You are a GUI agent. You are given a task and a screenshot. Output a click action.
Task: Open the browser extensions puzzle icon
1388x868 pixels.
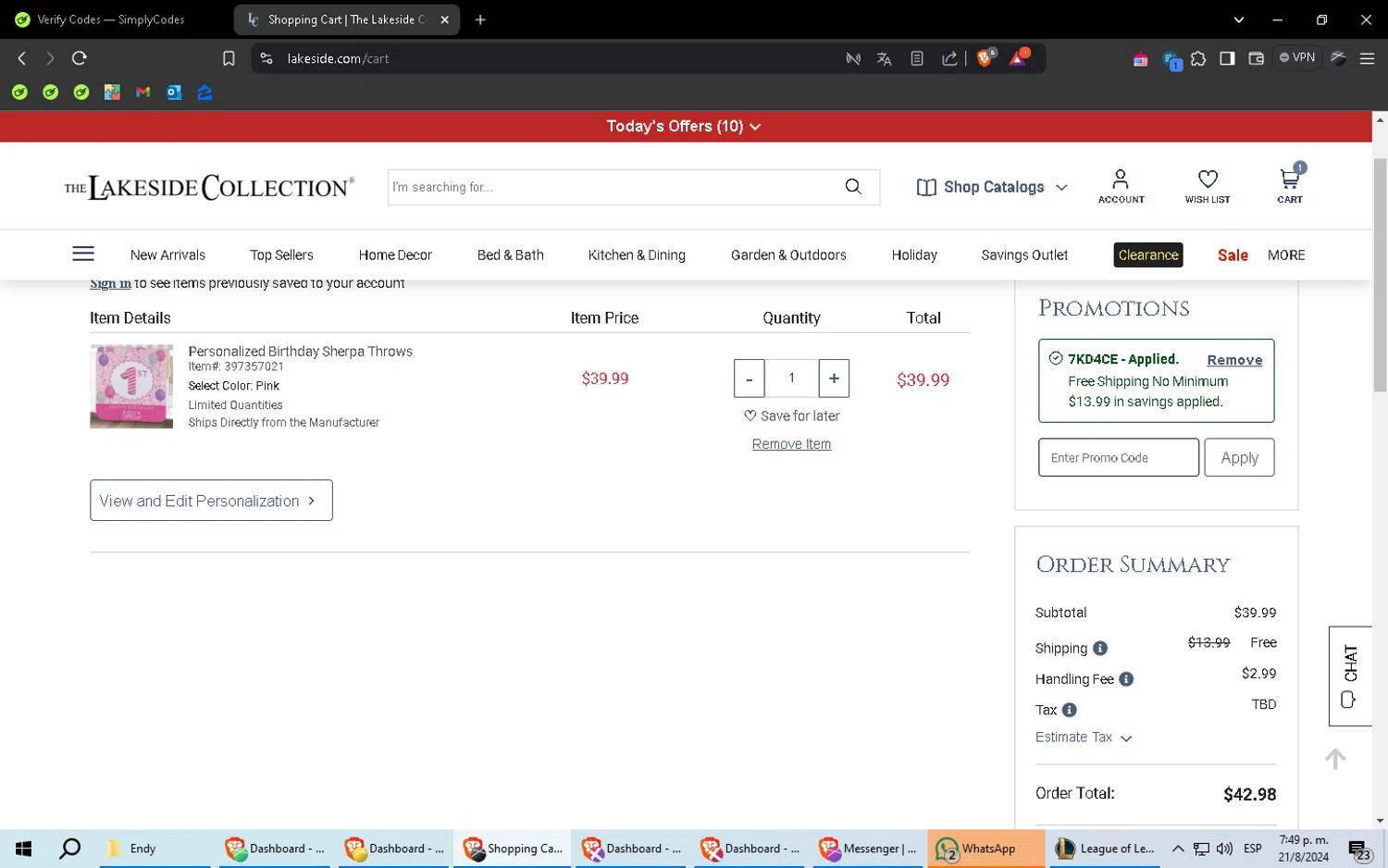click(x=1198, y=58)
